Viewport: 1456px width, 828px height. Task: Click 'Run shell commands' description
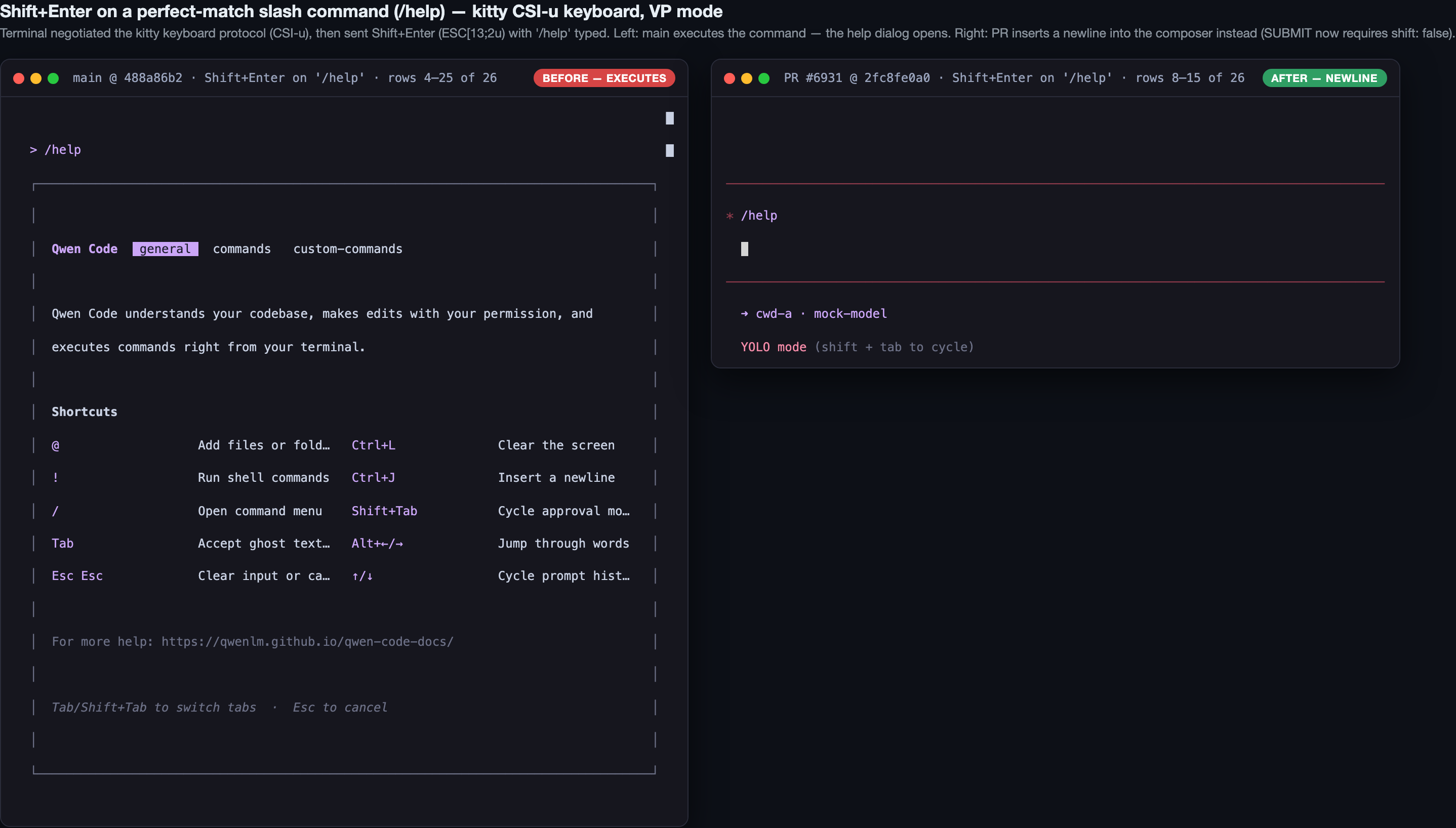point(263,478)
